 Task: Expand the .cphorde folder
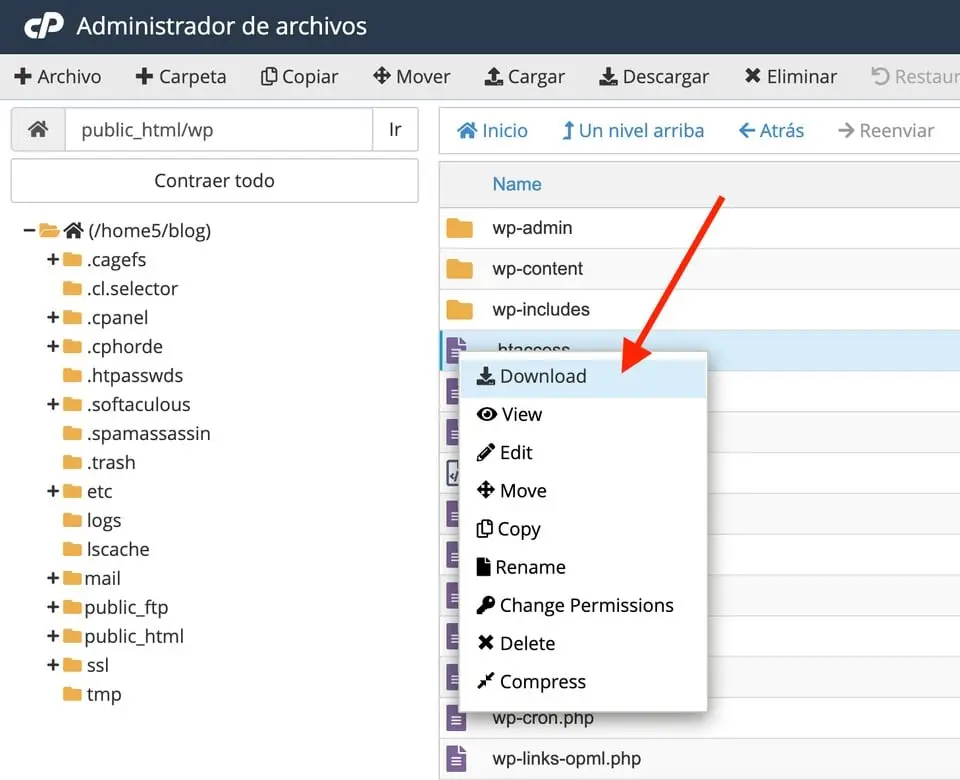click(x=53, y=347)
